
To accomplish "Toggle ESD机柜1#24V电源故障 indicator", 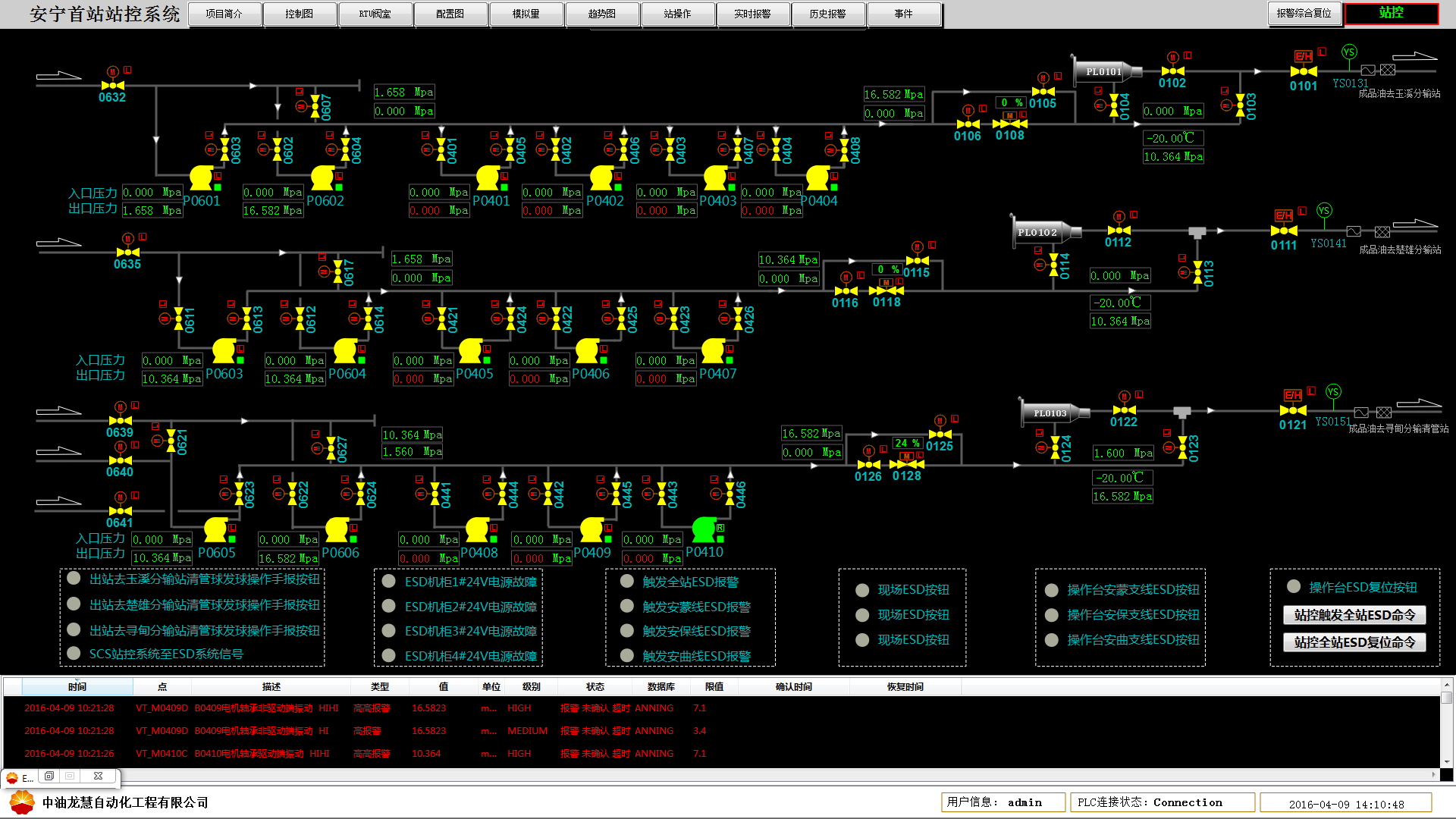I will click(389, 582).
